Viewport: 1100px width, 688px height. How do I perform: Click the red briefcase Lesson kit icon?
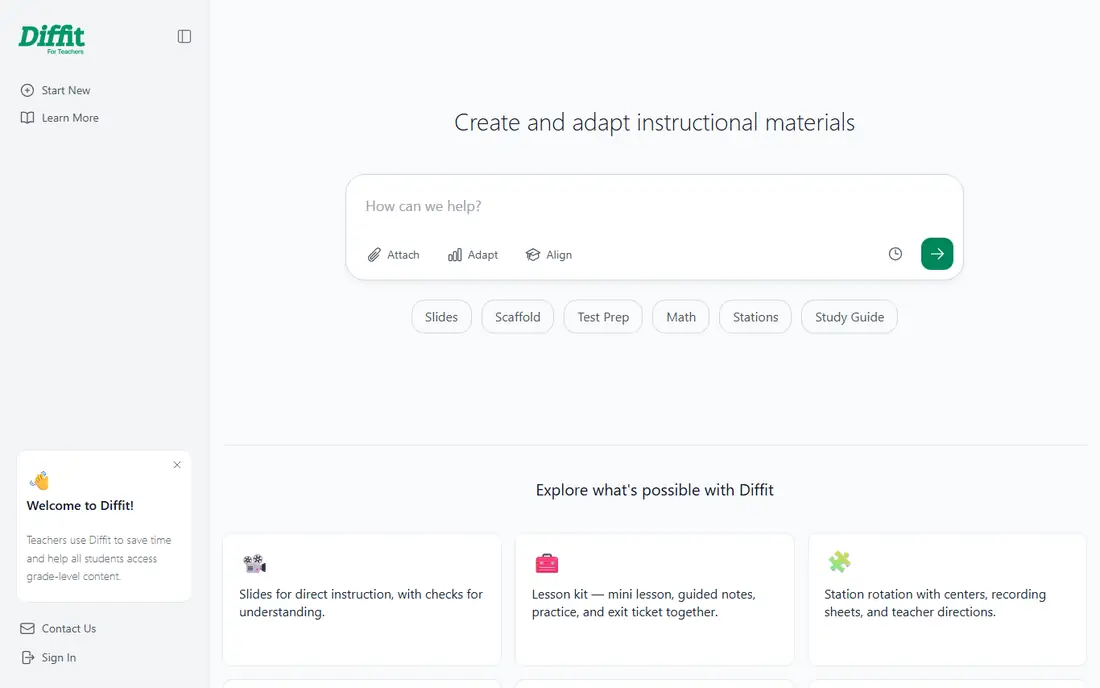546,563
